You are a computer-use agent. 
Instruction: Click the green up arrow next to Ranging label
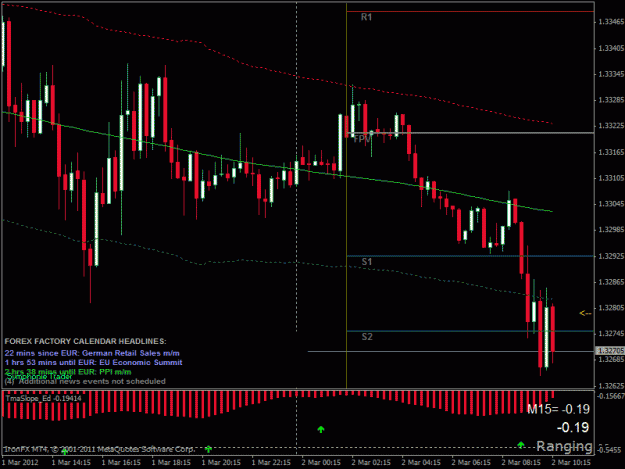(521, 444)
